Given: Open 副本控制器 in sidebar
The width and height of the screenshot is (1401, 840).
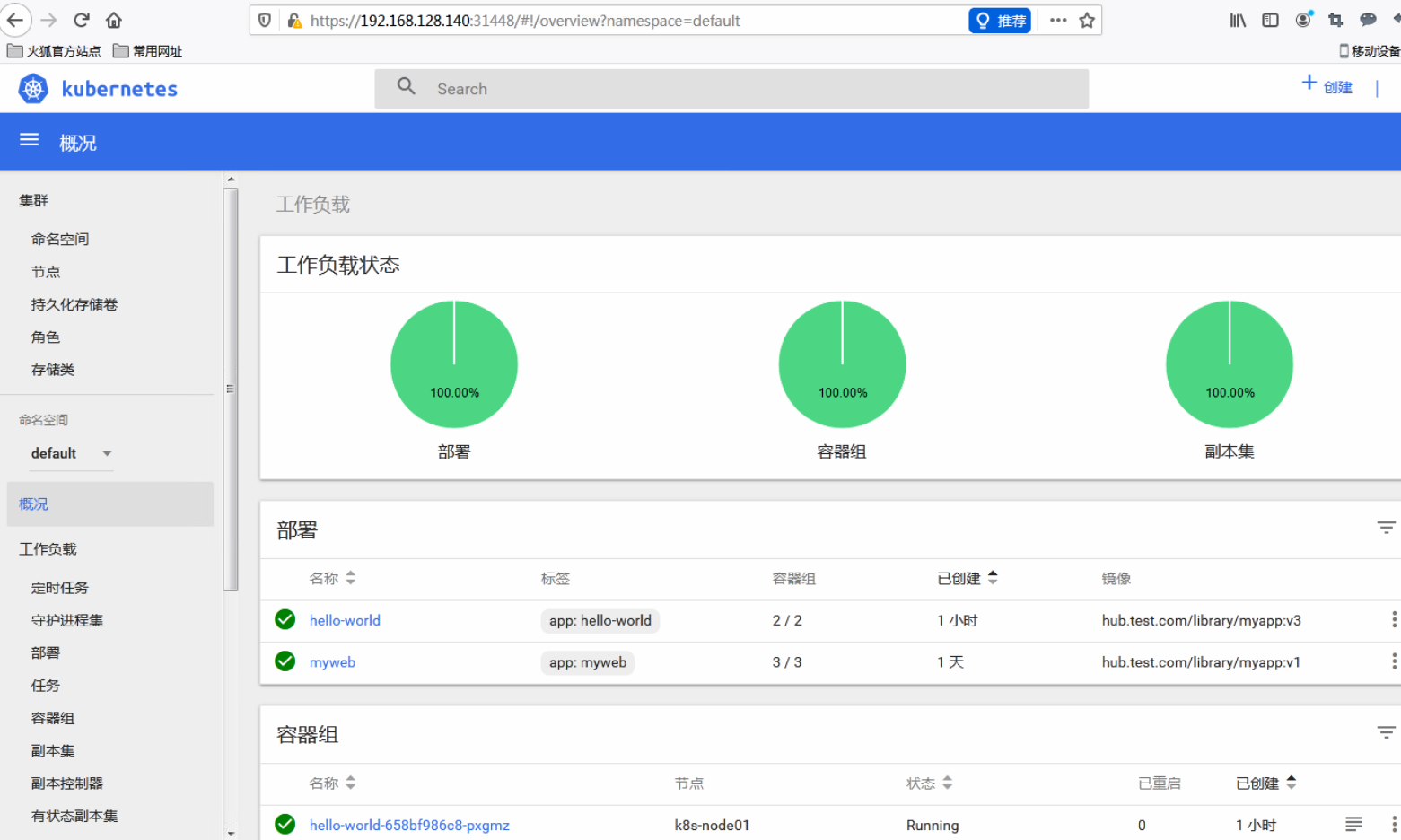Looking at the screenshot, I should (67, 783).
